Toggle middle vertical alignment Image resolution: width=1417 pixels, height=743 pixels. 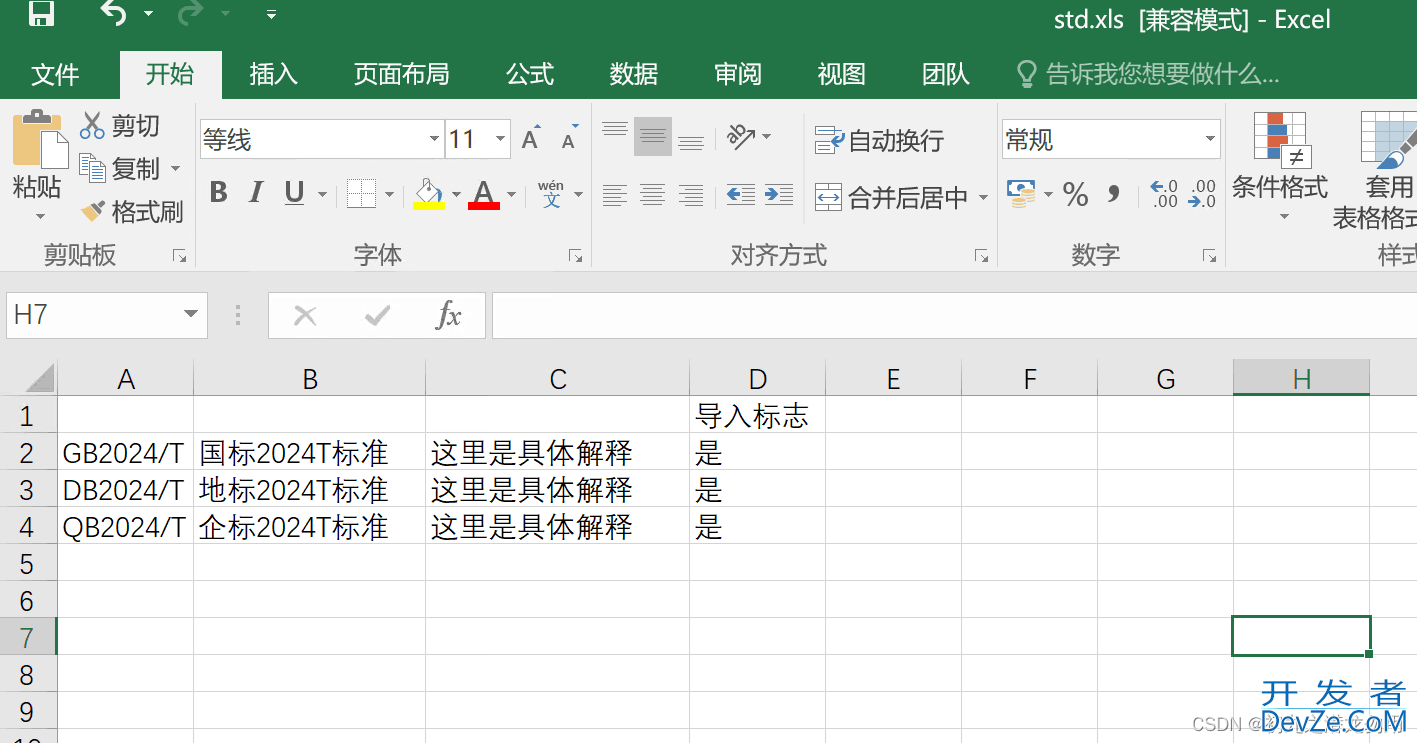tap(653, 136)
